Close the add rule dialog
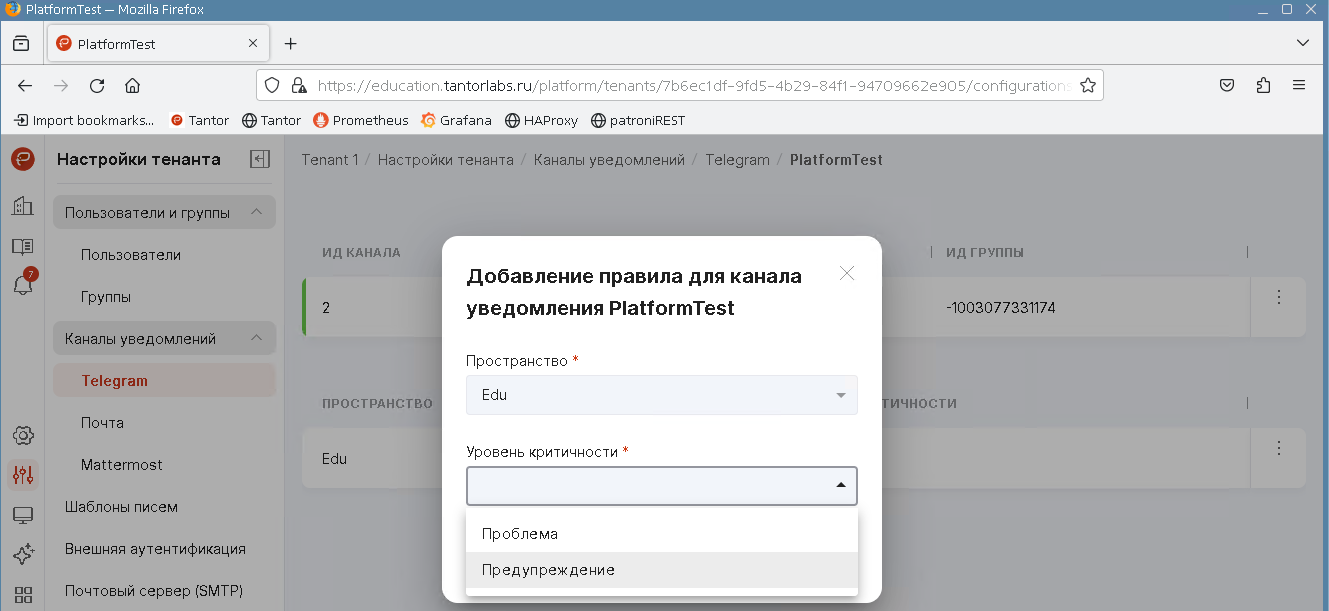The width and height of the screenshot is (1329, 611). (847, 273)
